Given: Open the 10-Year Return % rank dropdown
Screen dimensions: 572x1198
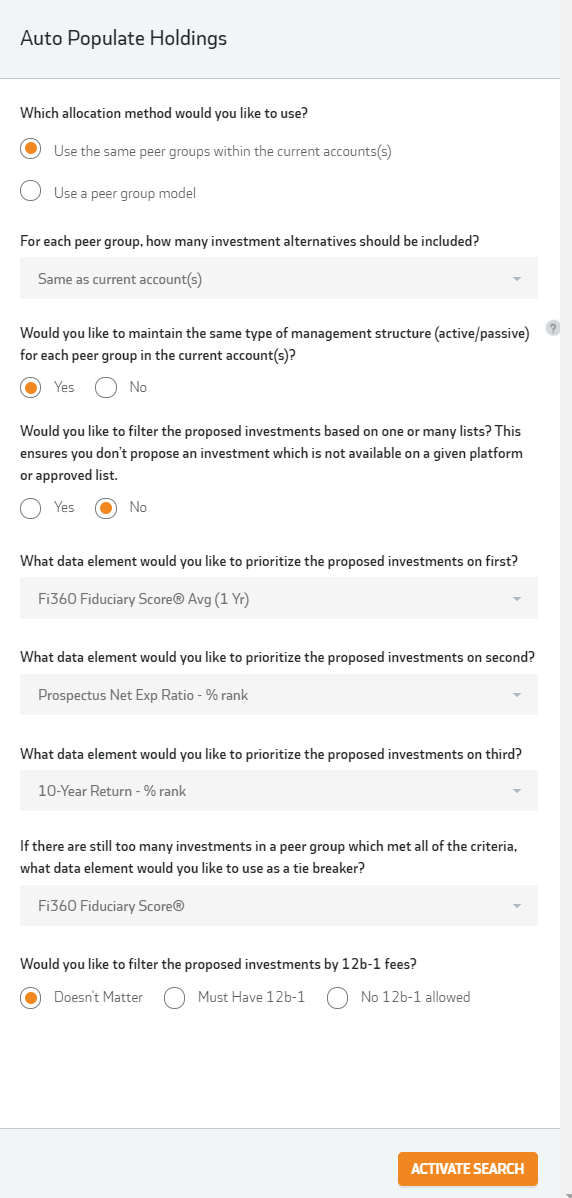Looking at the screenshot, I should click(279, 791).
